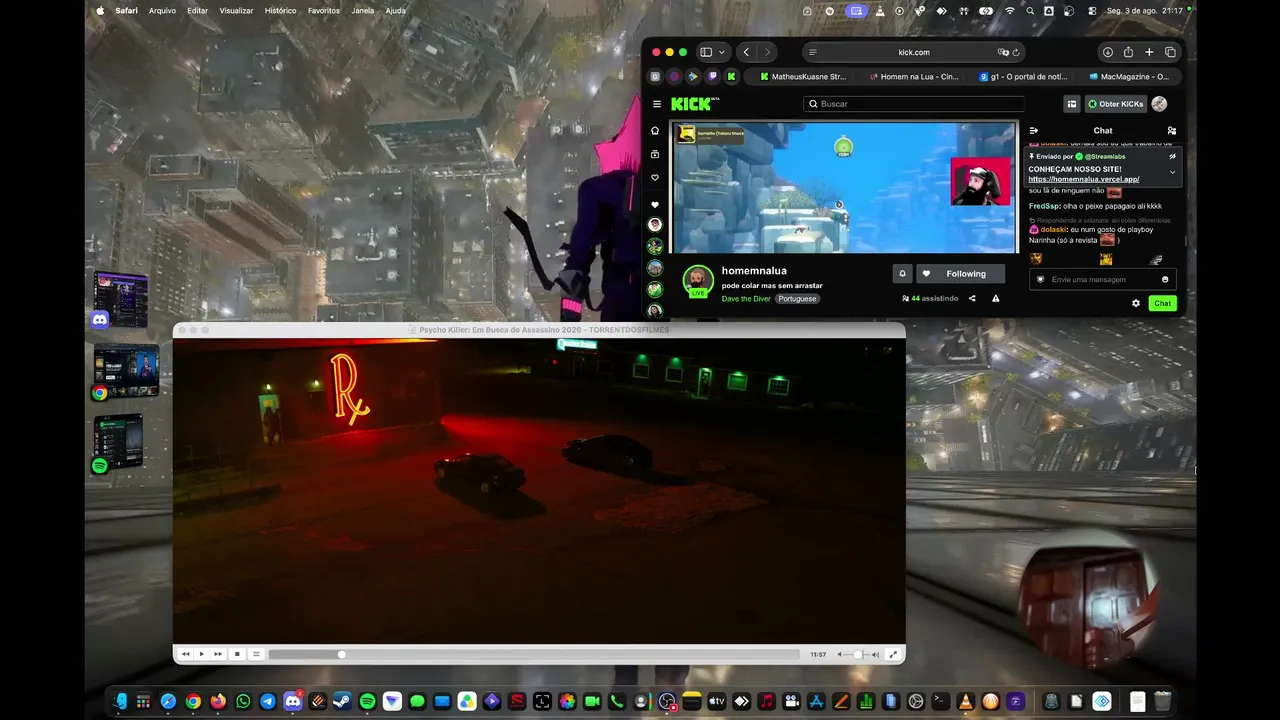Report the stream with the warning triangle icon
The image size is (1280, 720).
coord(995,298)
